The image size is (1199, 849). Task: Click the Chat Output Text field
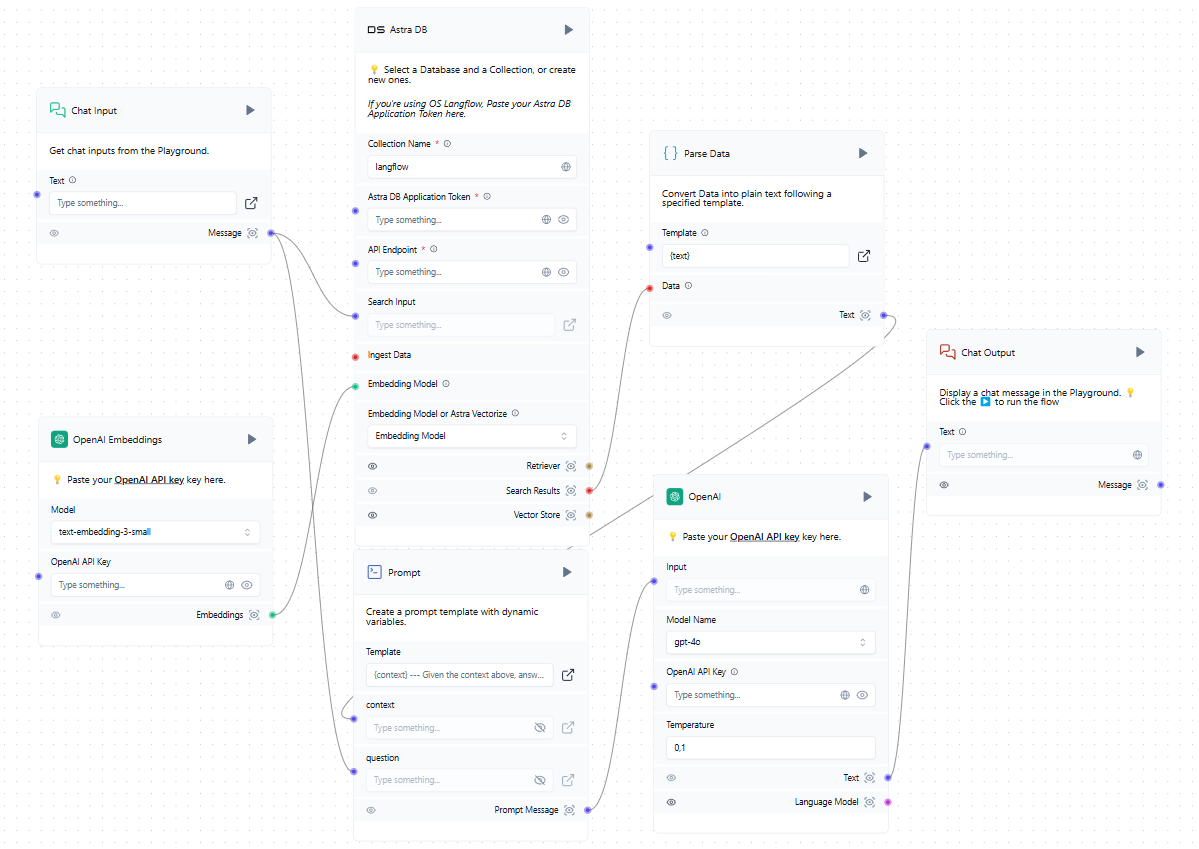pos(1044,455)
